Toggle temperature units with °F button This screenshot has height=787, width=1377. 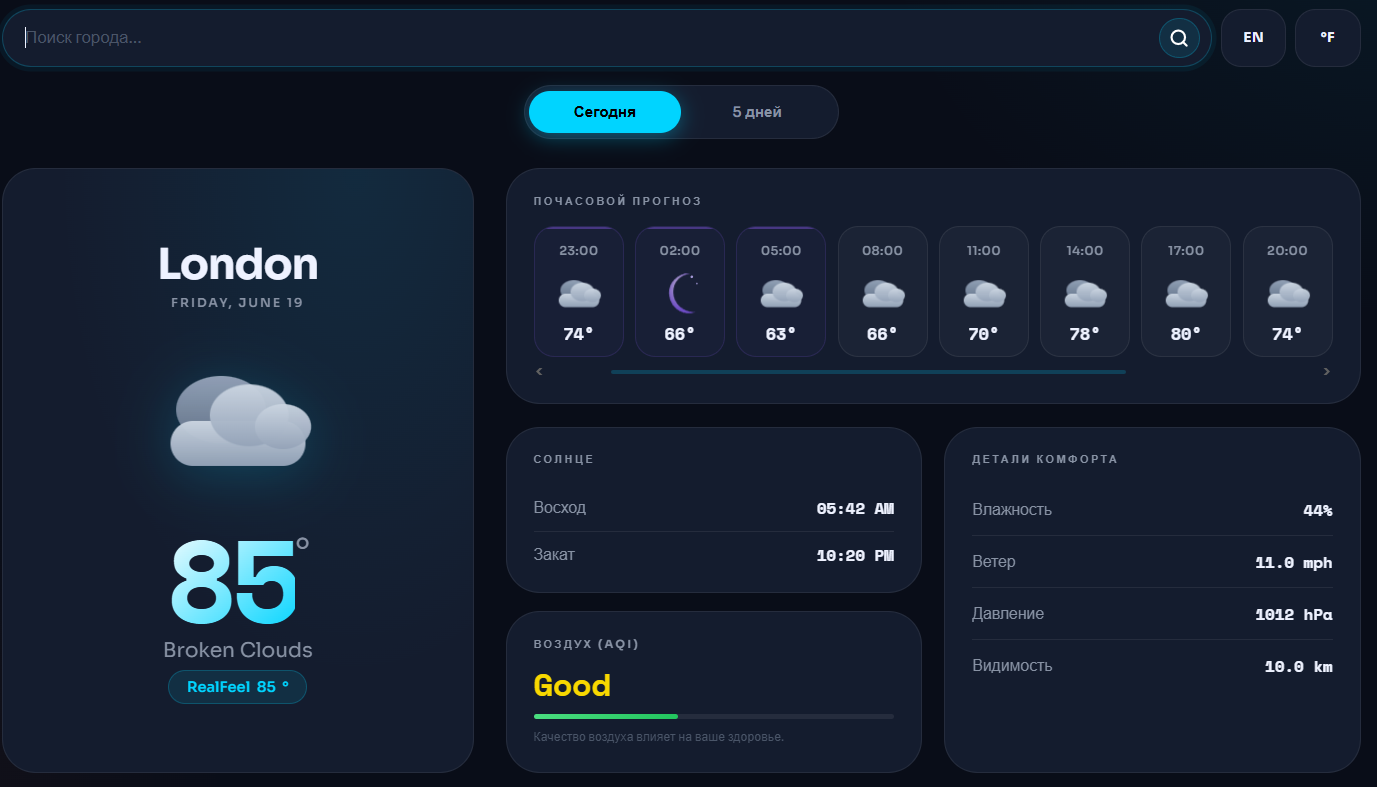coord(1327,38)
